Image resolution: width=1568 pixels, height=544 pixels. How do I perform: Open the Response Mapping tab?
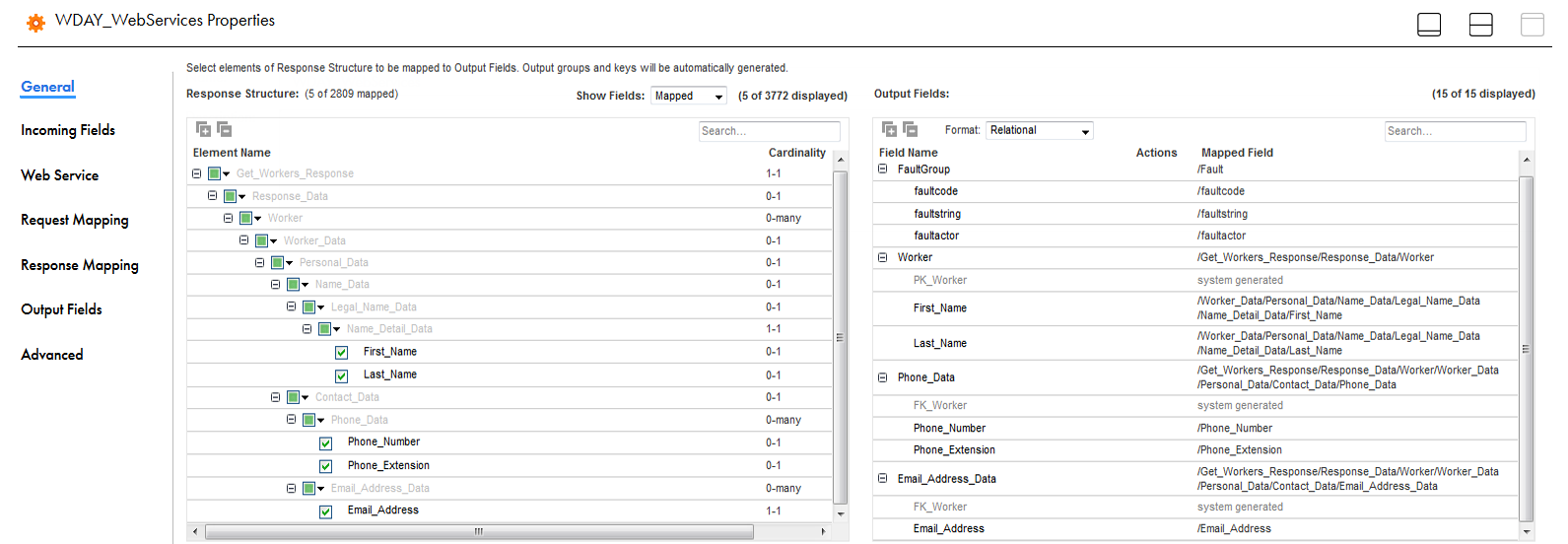(80, 265)
